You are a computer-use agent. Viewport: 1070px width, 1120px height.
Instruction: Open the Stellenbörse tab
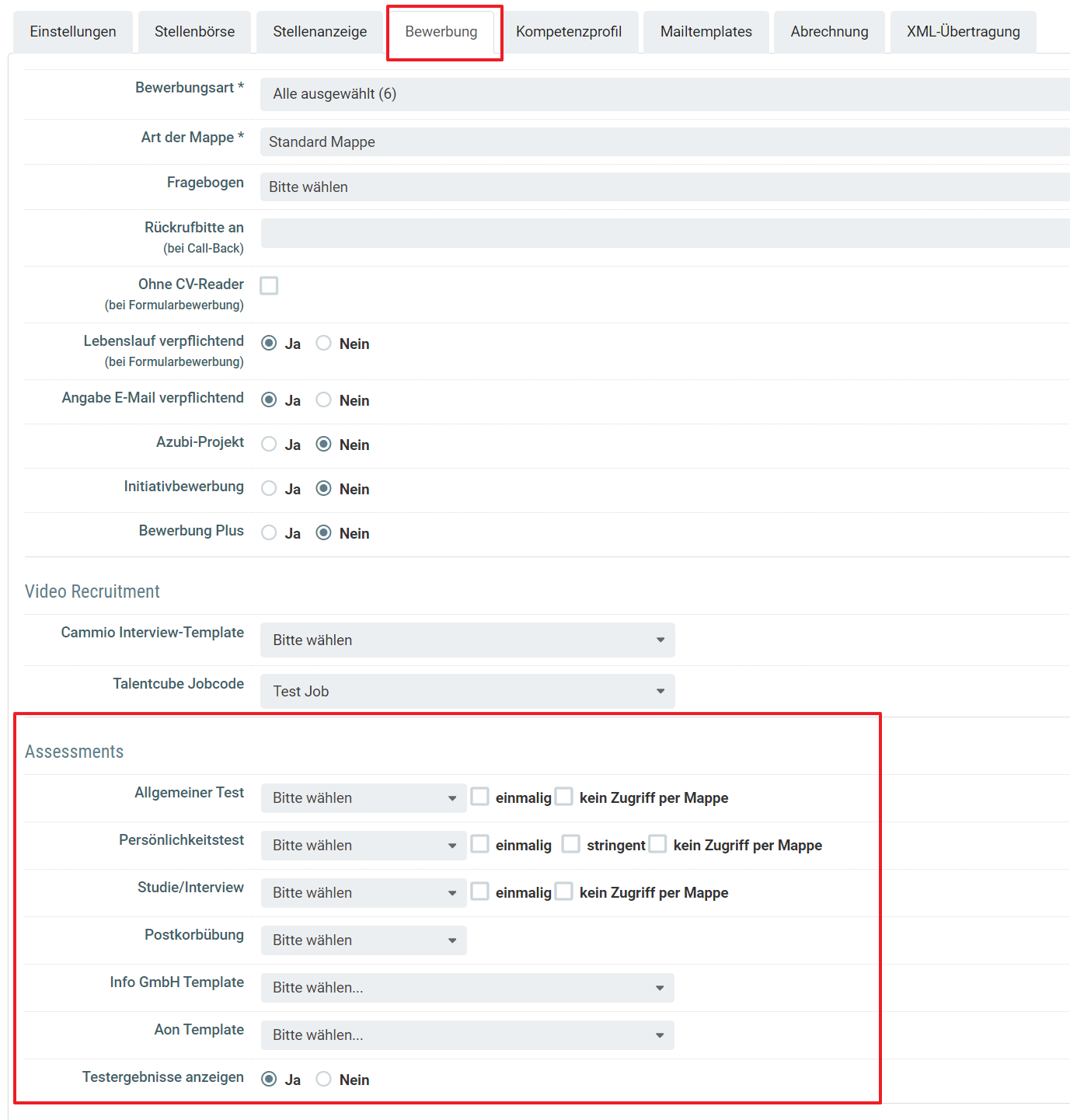click(194, 32)
